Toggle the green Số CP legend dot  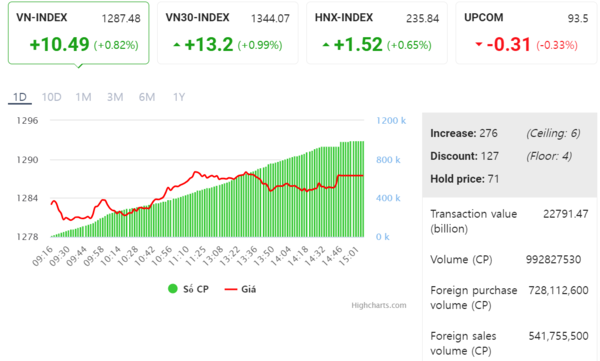(x=173, y=289)
